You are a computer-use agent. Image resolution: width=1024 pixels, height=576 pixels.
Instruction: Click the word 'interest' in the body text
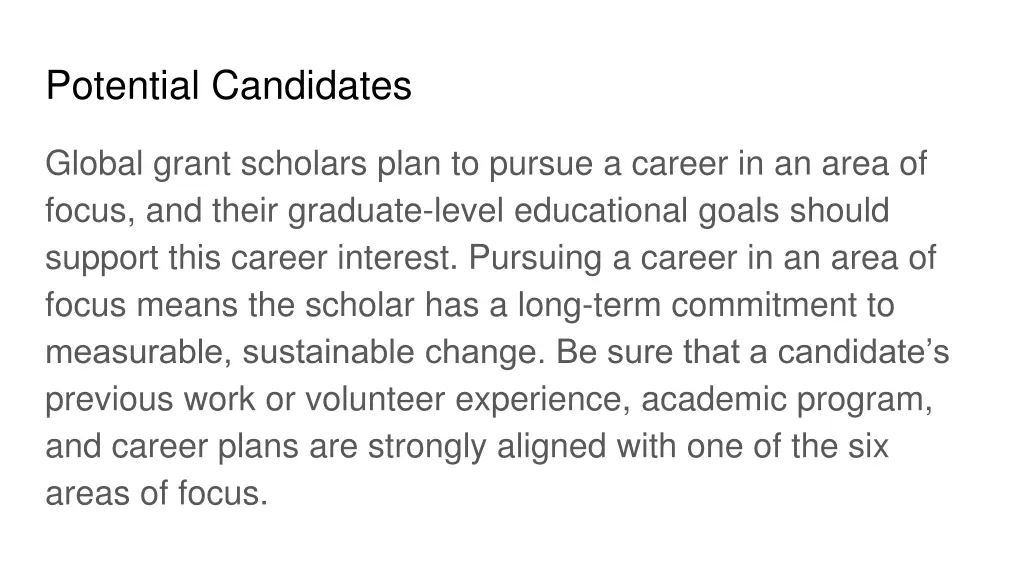[396, 259]
